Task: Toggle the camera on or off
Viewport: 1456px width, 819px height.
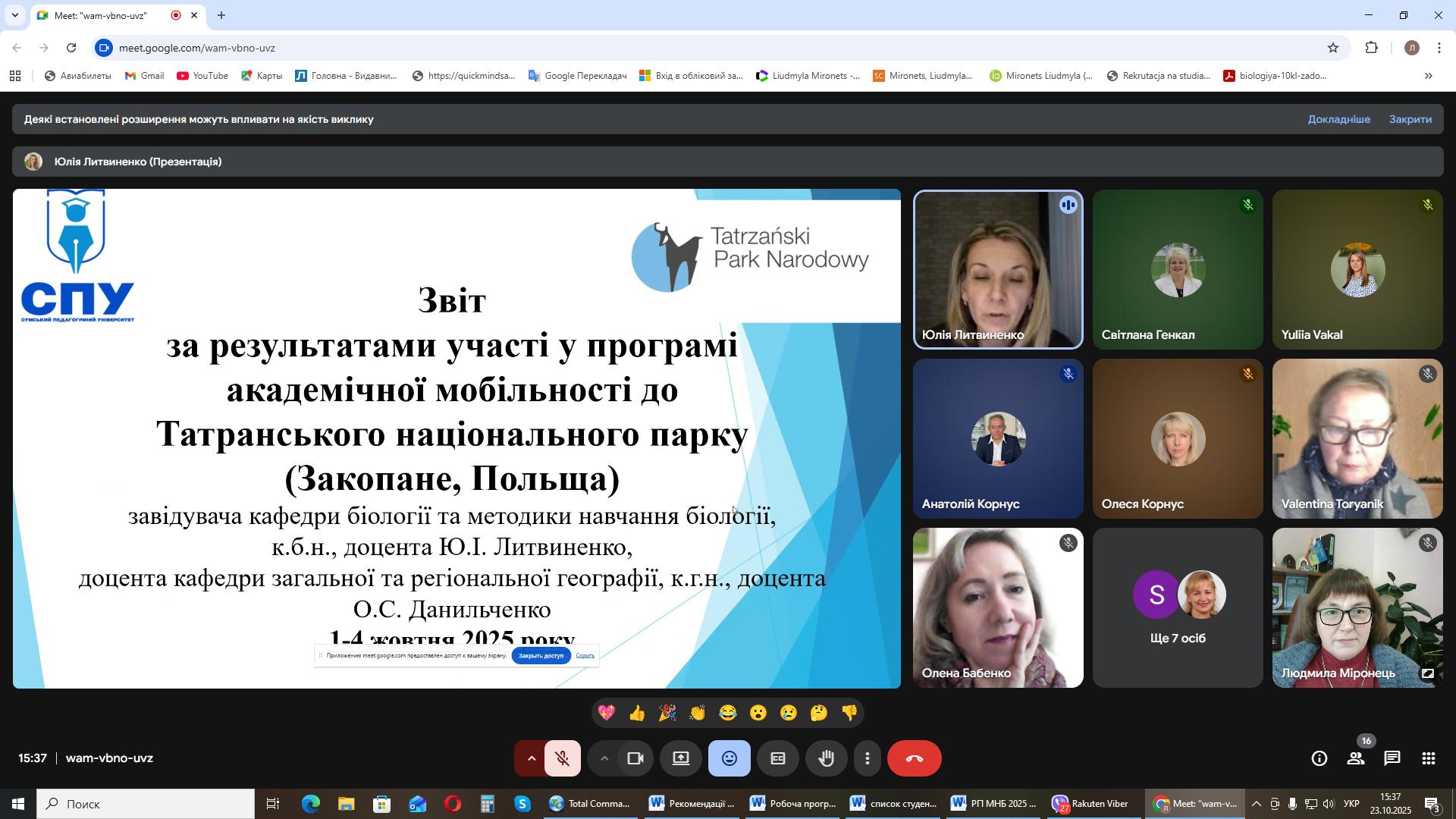Action: tap(635, 759)
